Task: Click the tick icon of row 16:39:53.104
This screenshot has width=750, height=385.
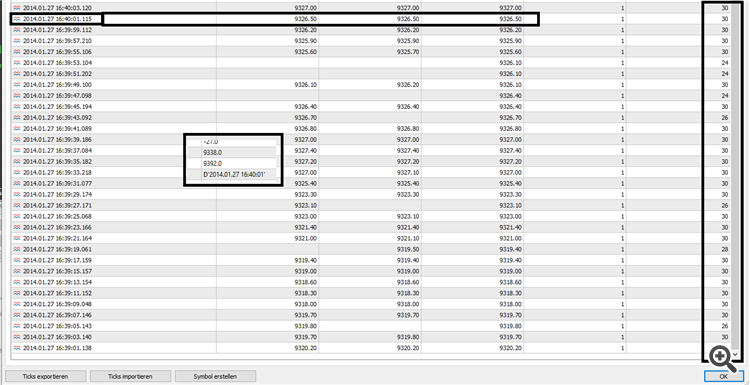Action: click(x=18, y=63)
